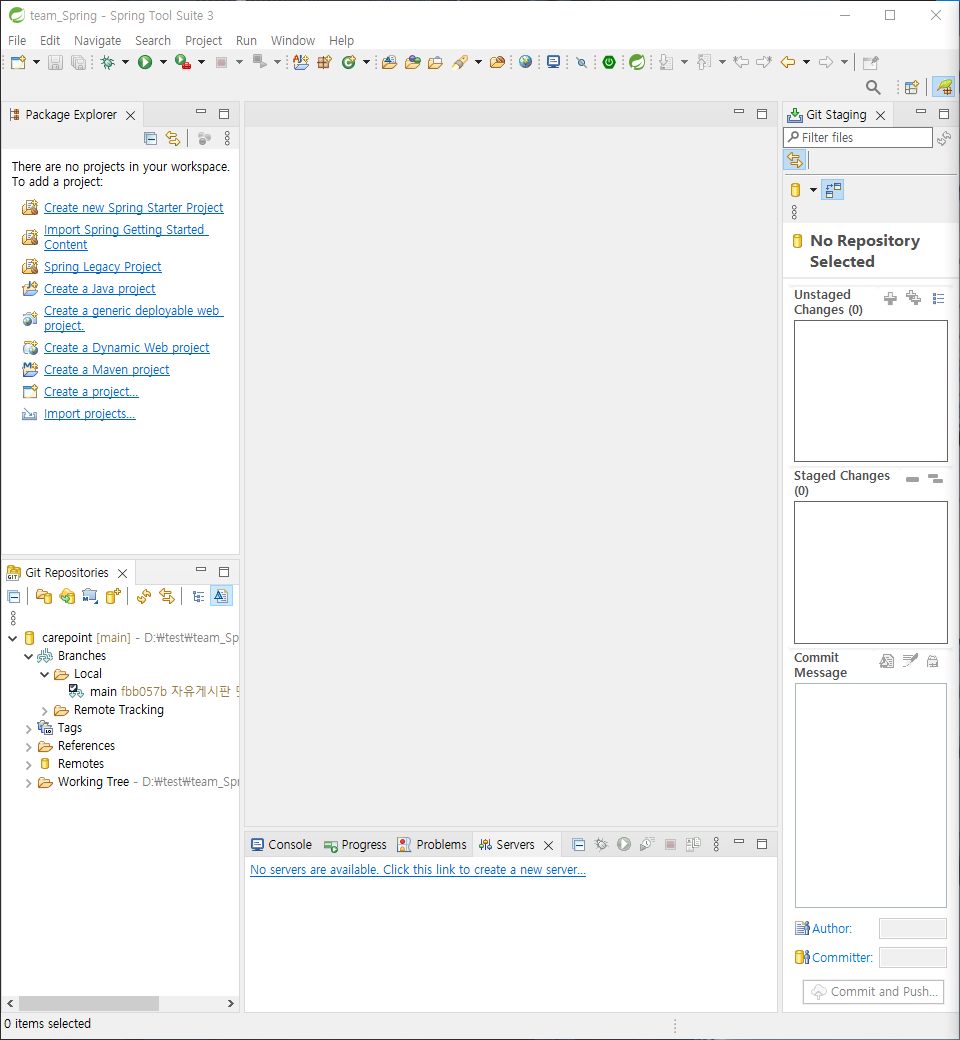Open repository selection dropdown in Git Staging
This screenshot has height=1040, width=960.
pos(813,190)
